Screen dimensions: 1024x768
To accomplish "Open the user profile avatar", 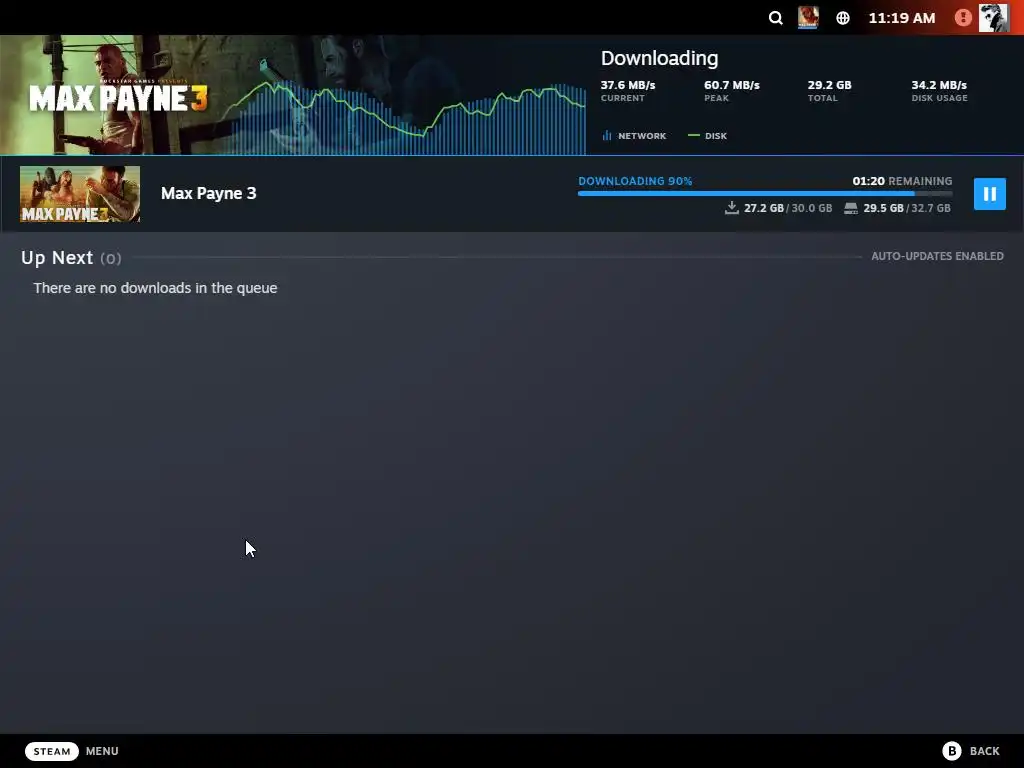I will 993,18.
